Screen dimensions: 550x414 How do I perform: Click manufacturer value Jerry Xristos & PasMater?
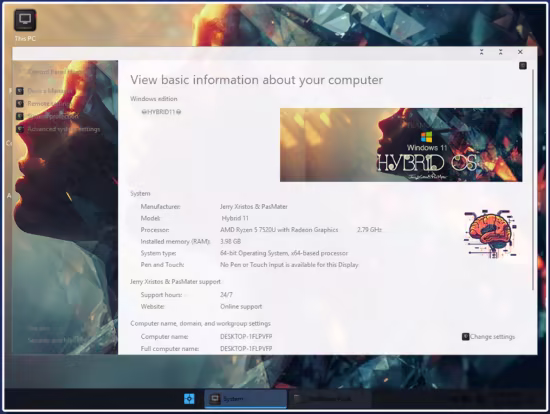click(254, 207)
